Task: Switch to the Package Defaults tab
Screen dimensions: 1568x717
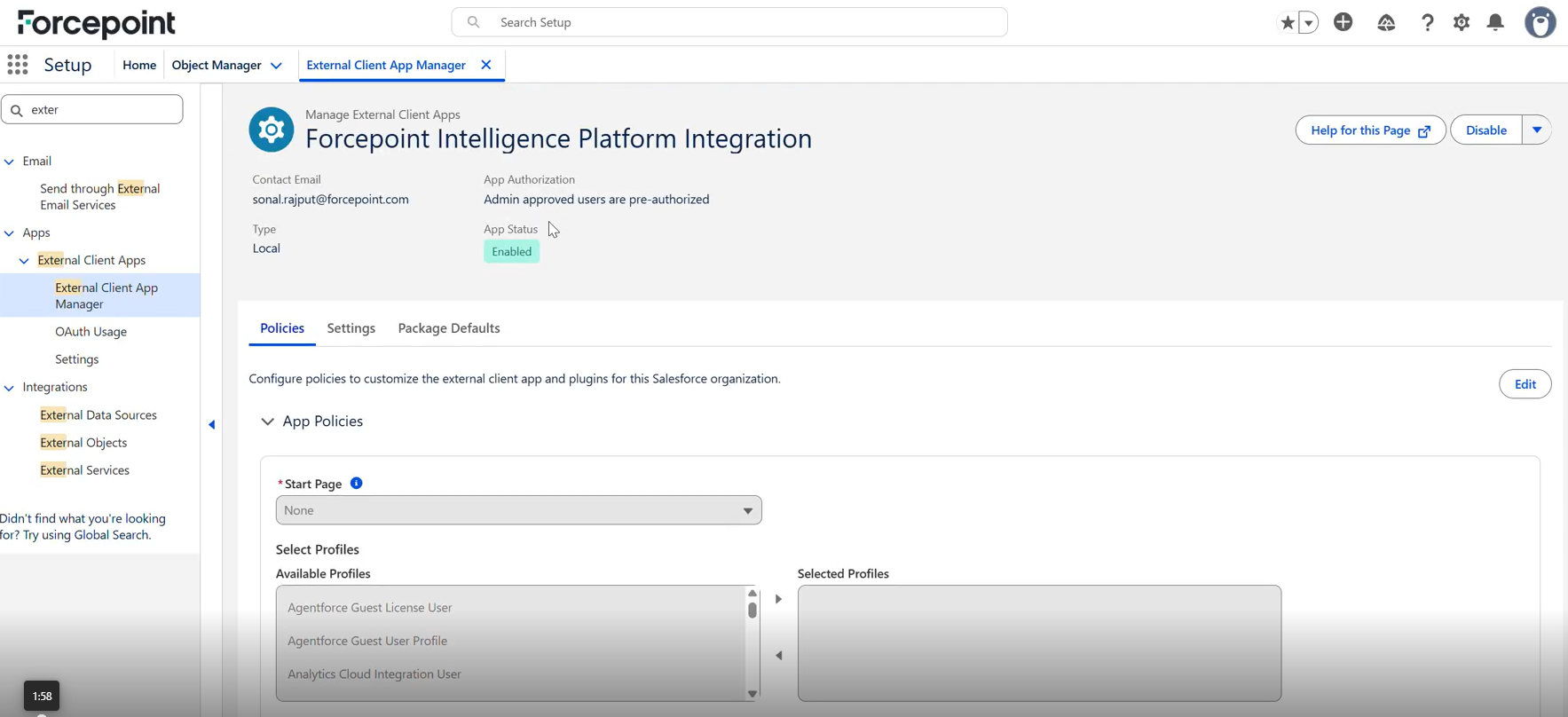Action: point(449,328)
